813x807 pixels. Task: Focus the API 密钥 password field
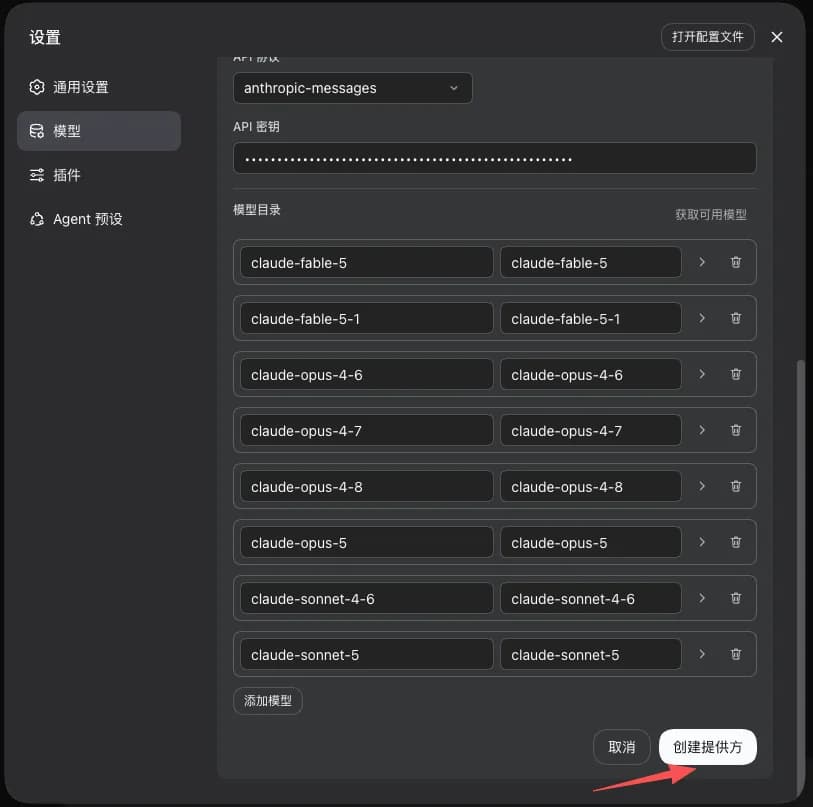pyautogui.click(x=495, y=158)
